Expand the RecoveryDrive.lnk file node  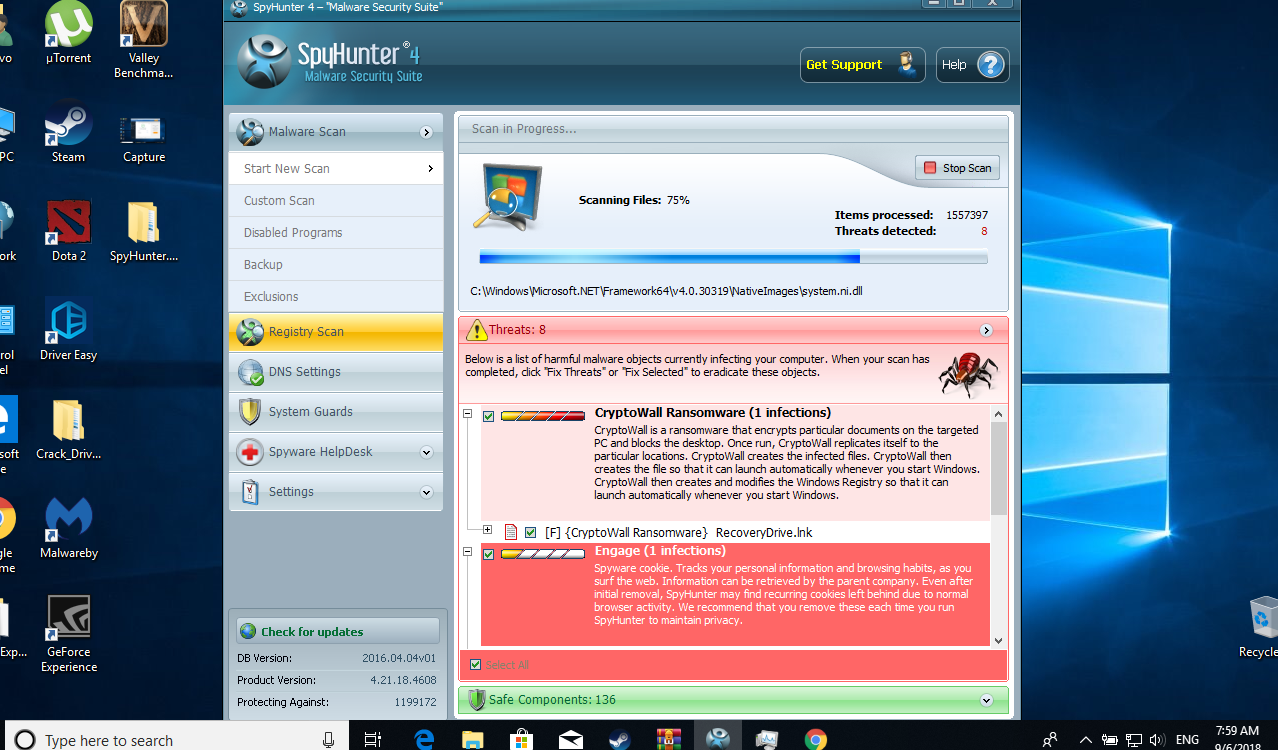point(488,530)
